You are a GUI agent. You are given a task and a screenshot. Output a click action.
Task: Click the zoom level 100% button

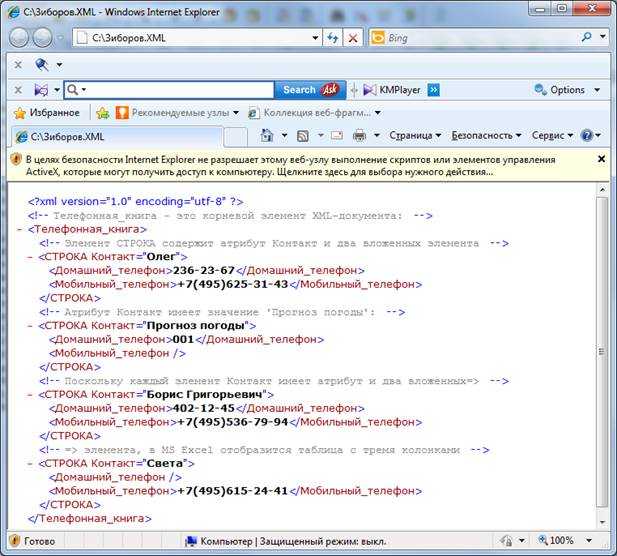pos(556,541)
